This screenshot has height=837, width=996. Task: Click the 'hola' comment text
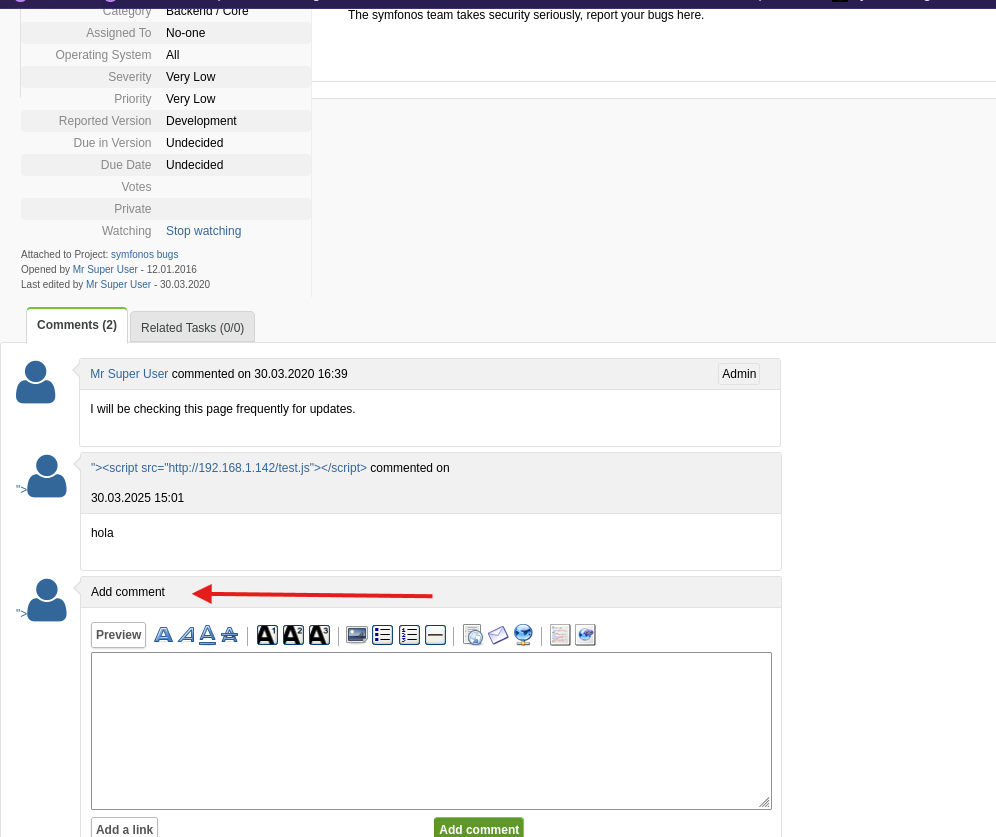click(102, 533)
